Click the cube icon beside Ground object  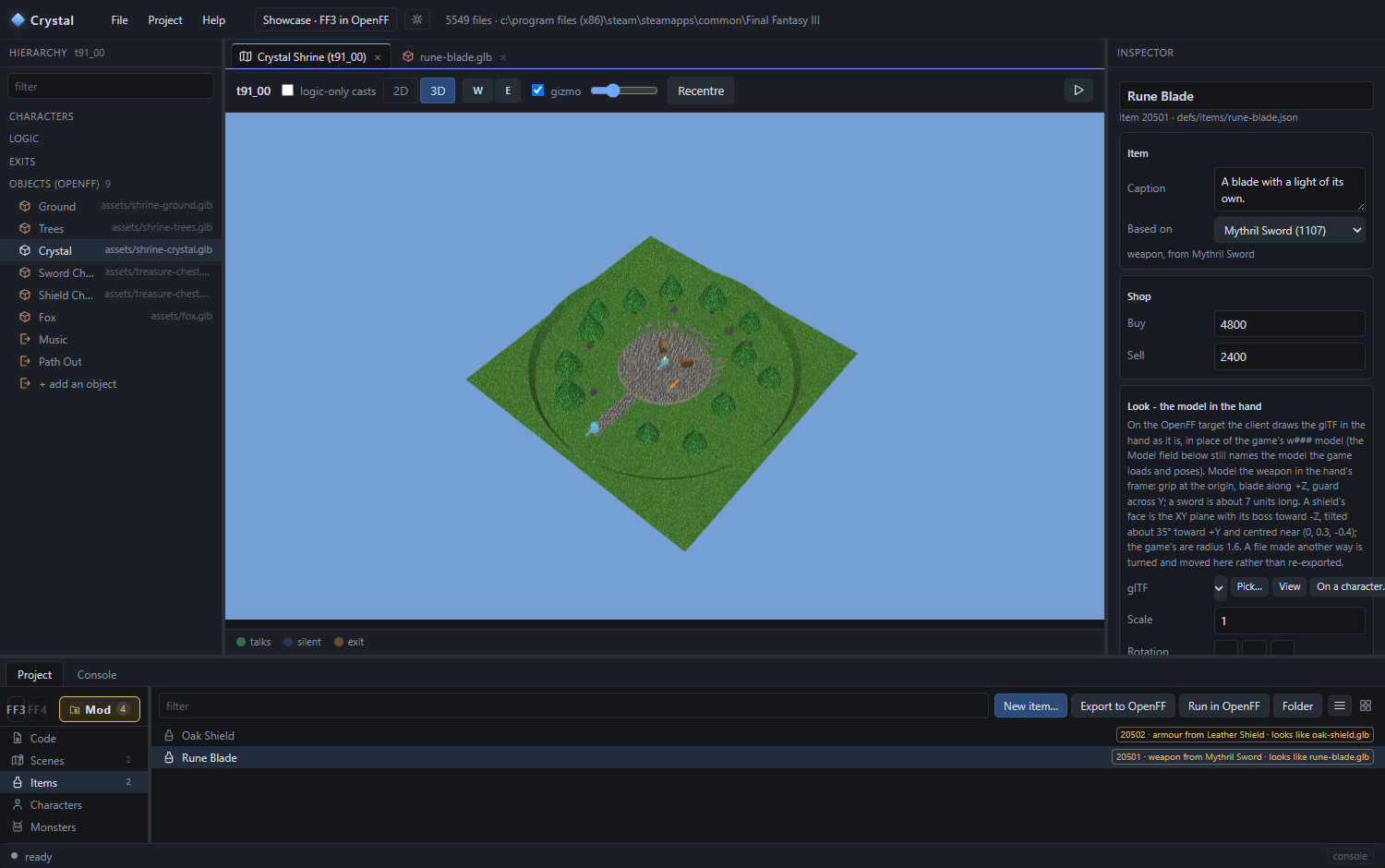25,207
